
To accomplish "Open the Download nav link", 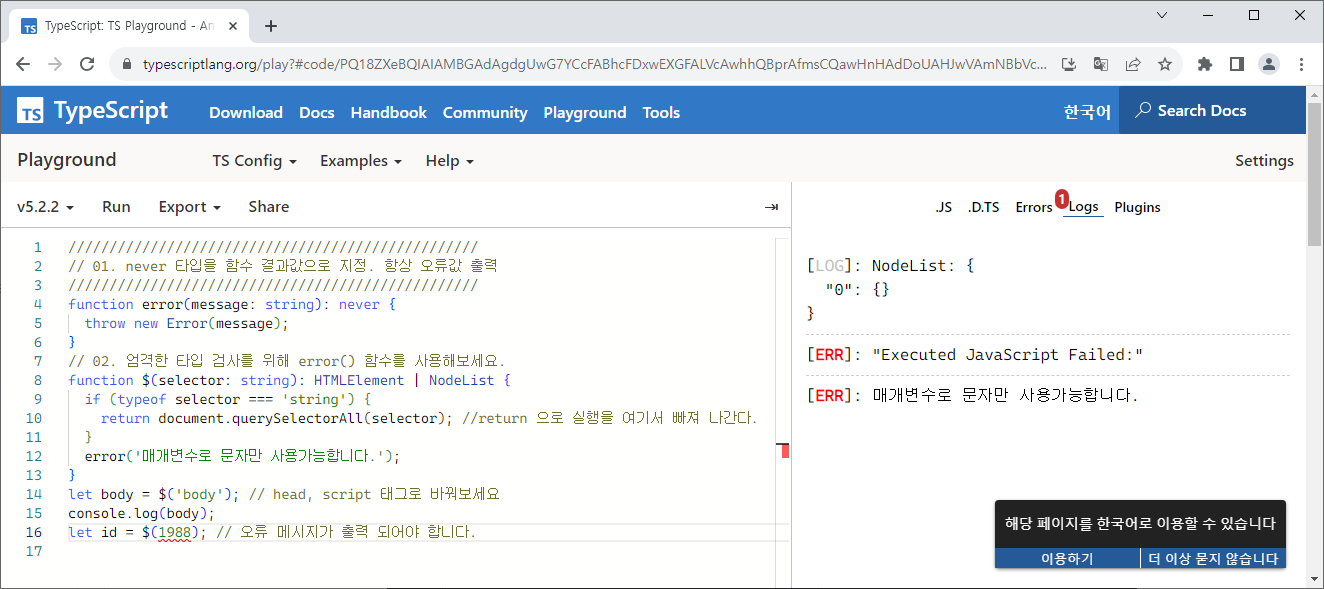I will [x=246, y=113].
